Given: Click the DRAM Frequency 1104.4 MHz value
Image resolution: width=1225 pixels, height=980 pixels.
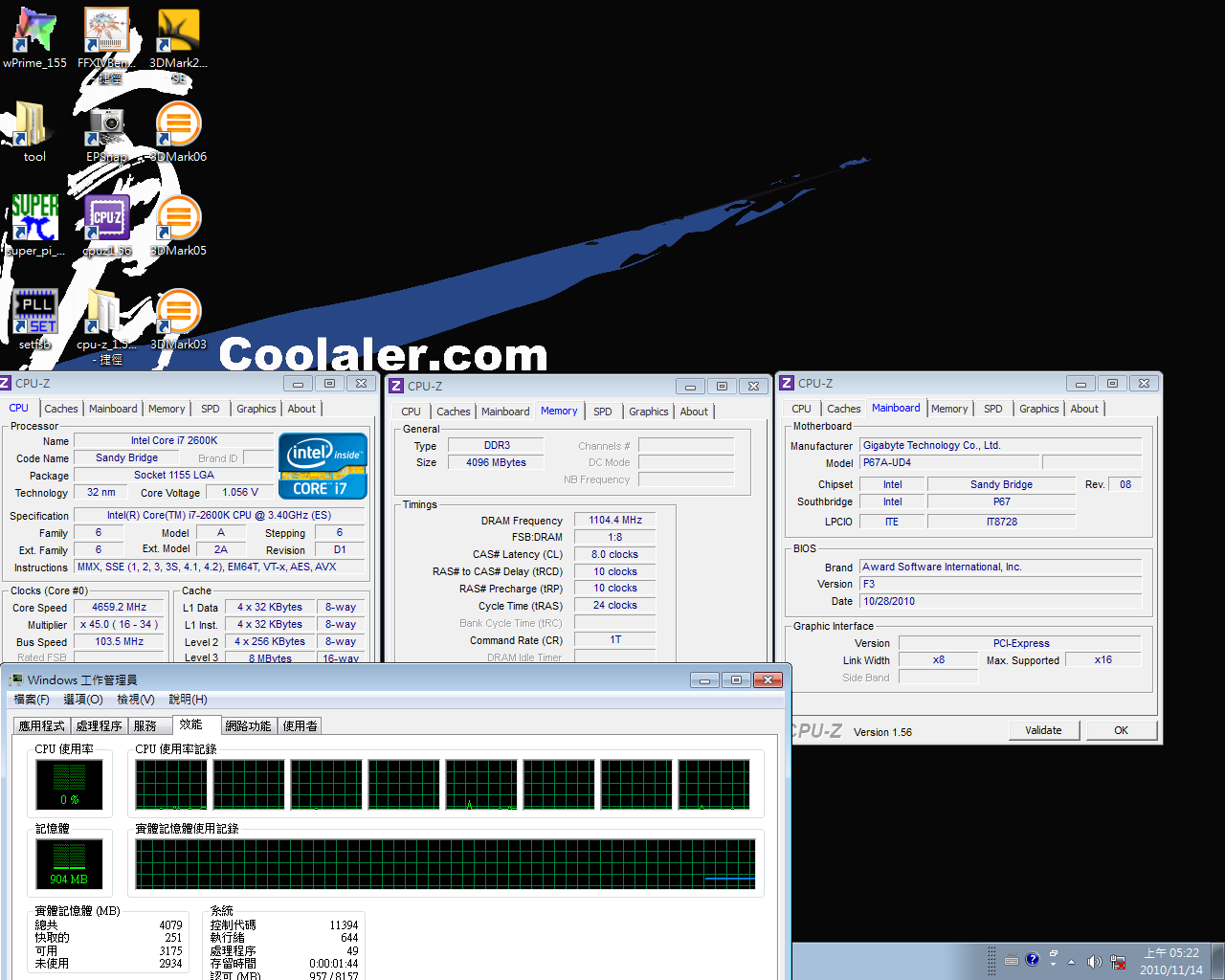Looking at the screenshot, I should 615,520.
